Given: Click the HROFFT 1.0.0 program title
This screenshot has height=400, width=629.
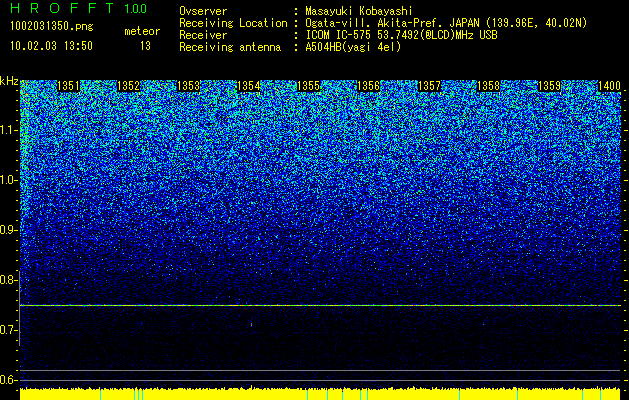Looking at the screenshot, I should point(78,8).
